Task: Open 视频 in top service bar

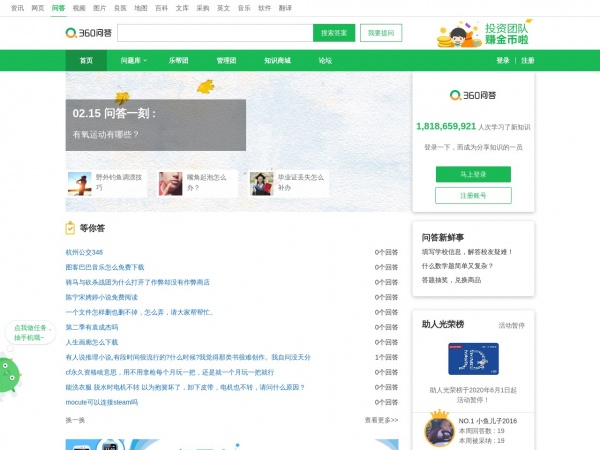Action: tap(79, 8)
